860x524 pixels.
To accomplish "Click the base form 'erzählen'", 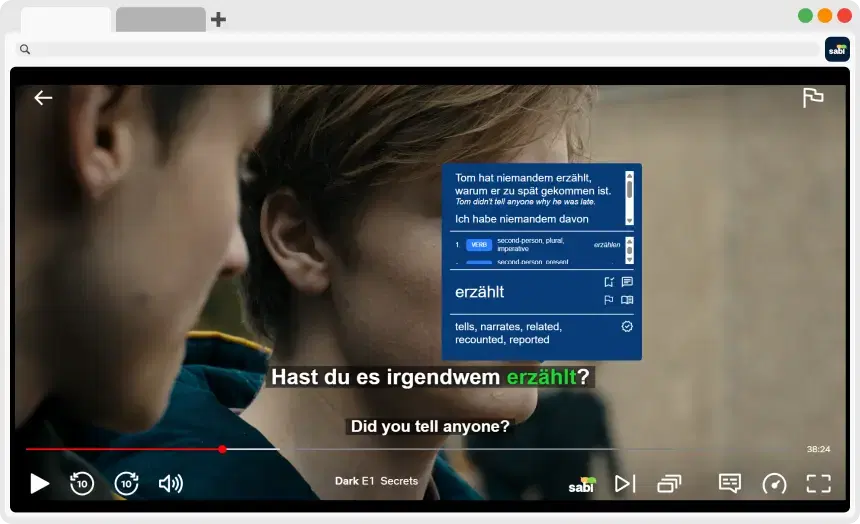I will tap(607, 245).
